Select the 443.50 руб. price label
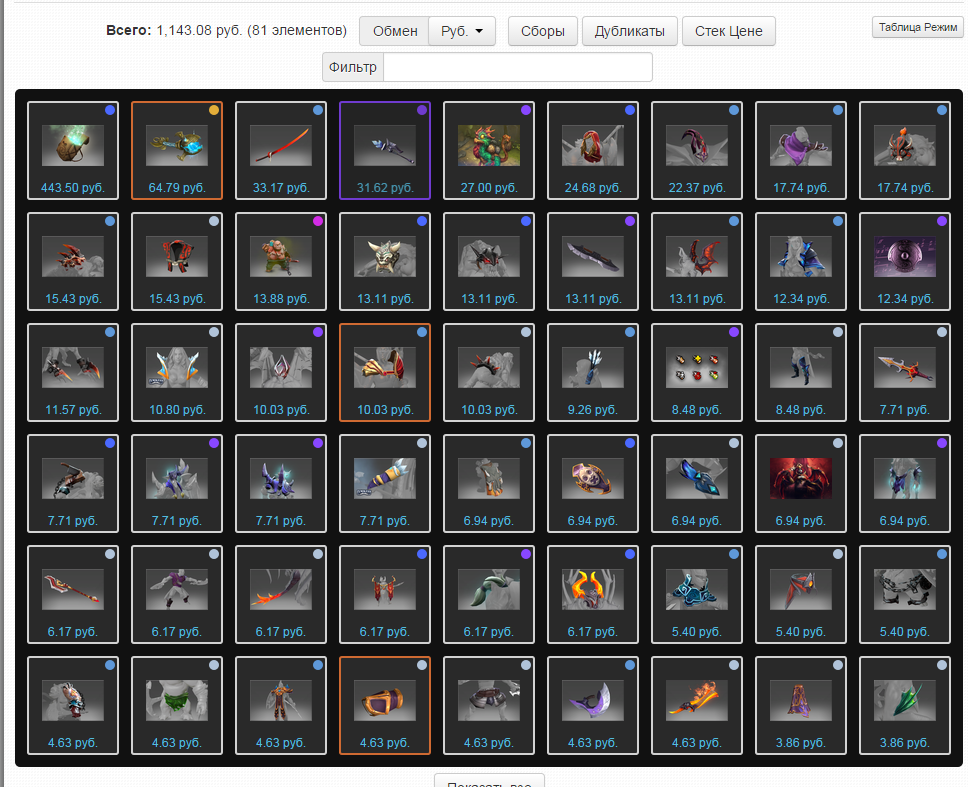 73,188
